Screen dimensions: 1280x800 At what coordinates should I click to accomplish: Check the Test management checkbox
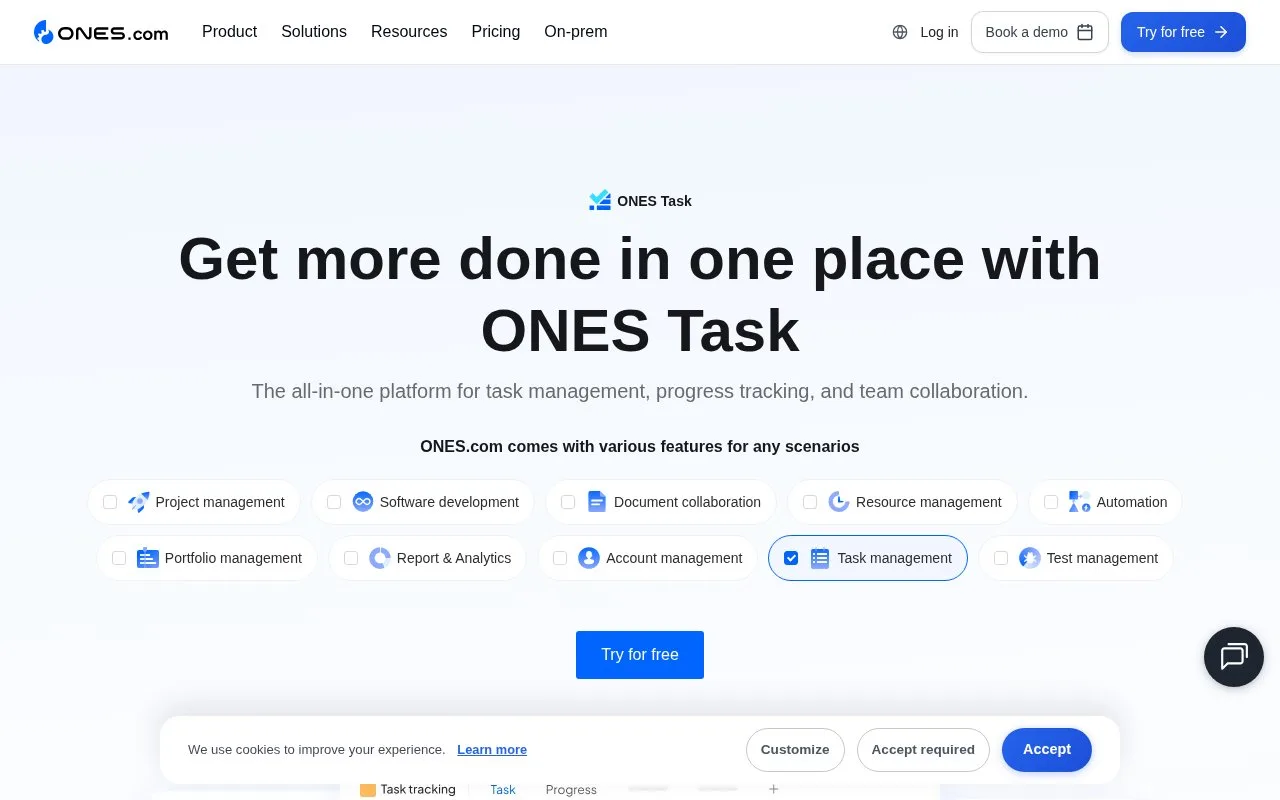1001,558
